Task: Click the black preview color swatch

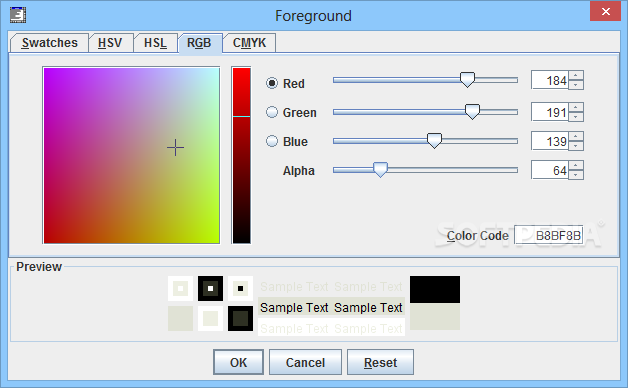Action: click(x=435, y=289)
